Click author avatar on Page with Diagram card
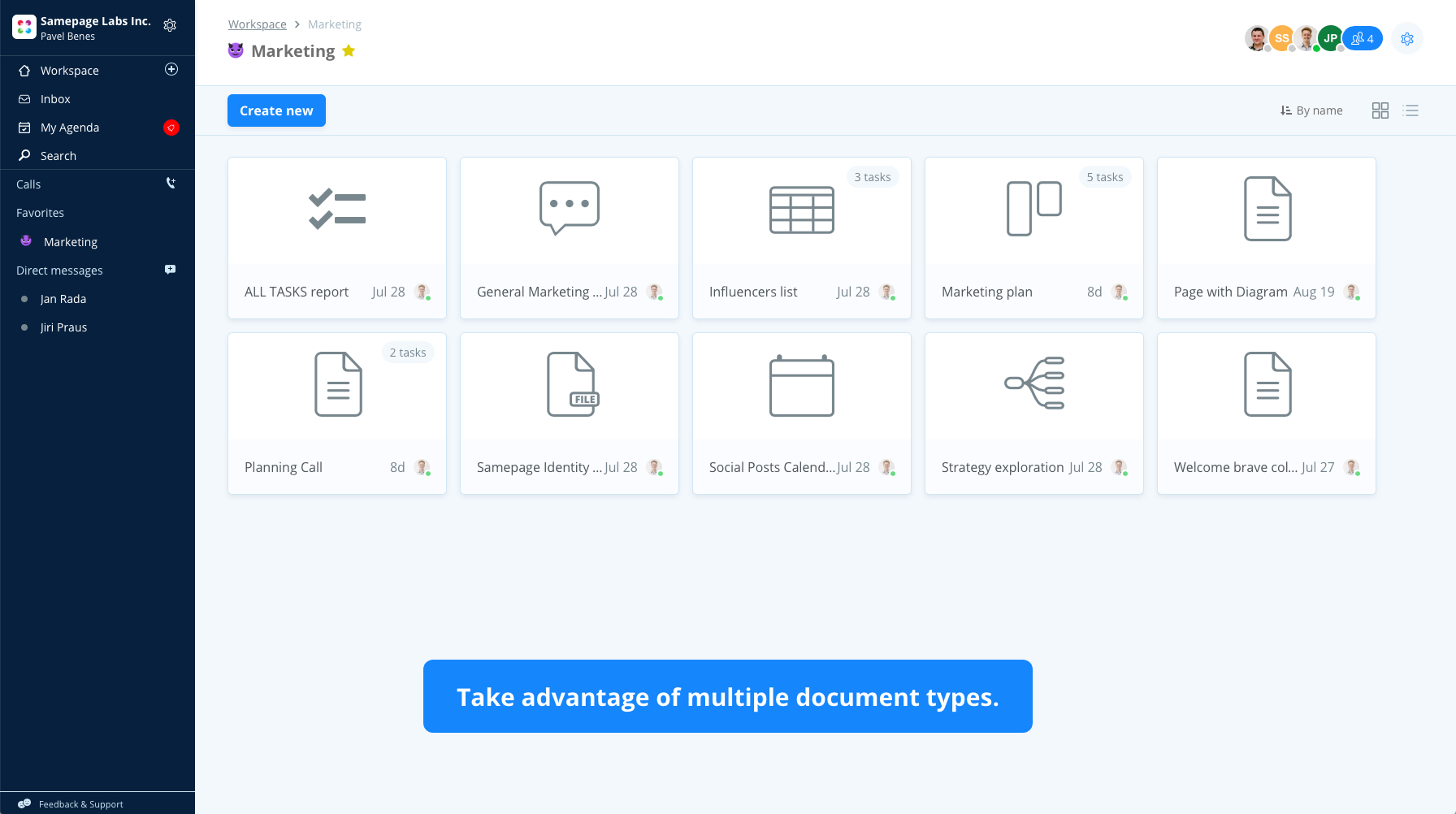This screenshot has height=814, width=1456. 1352,292
